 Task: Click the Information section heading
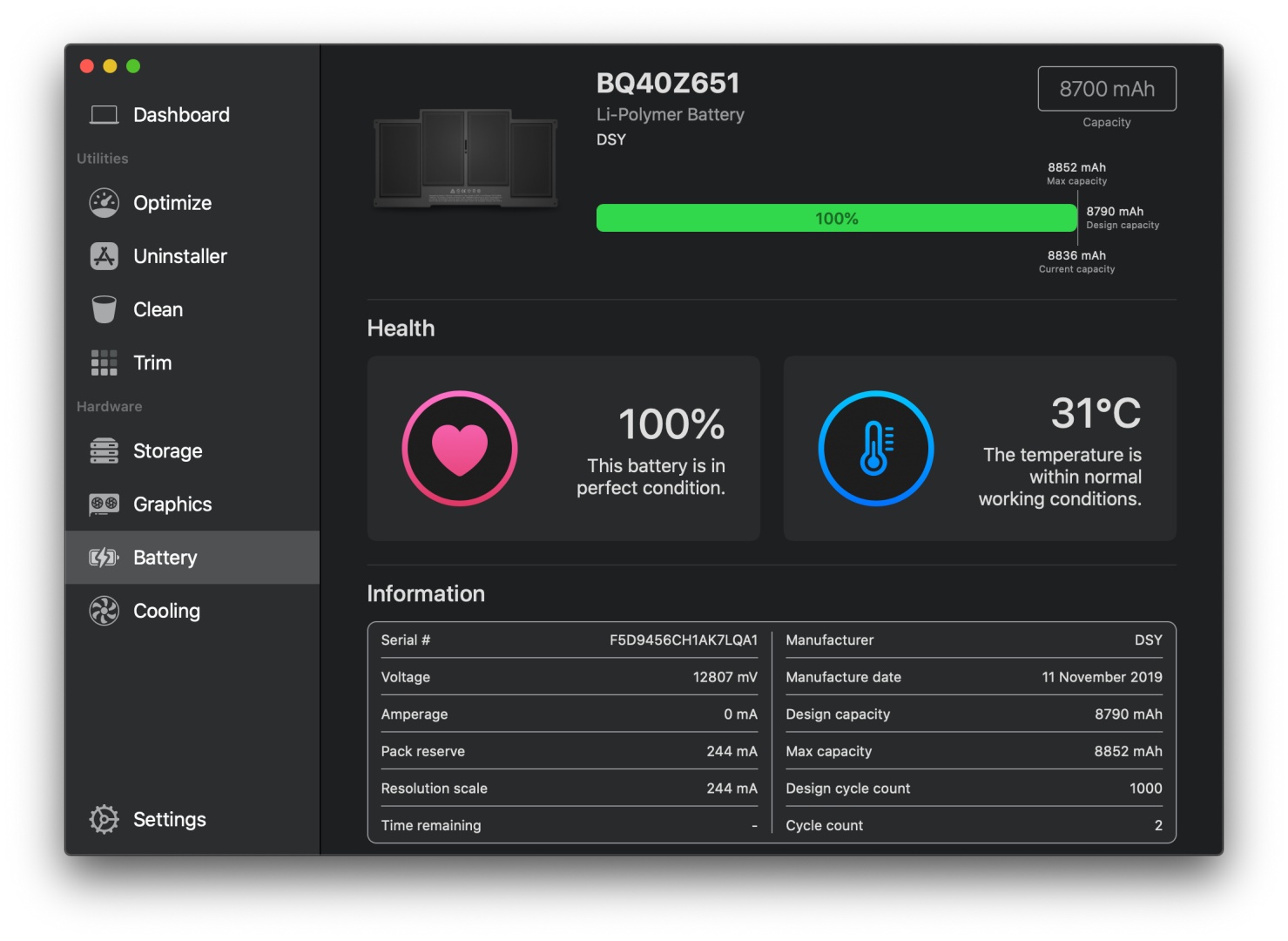pyautogui.click(x=426, y=593)
